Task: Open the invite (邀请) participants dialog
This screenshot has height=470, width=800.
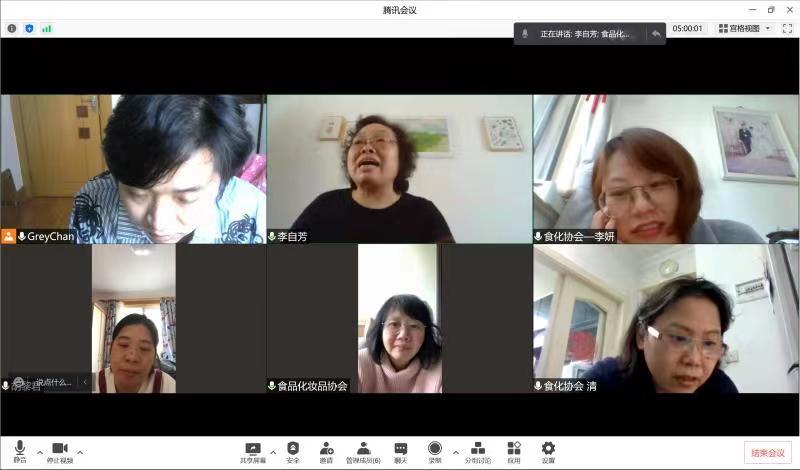Action: click(x=326, y=451)
